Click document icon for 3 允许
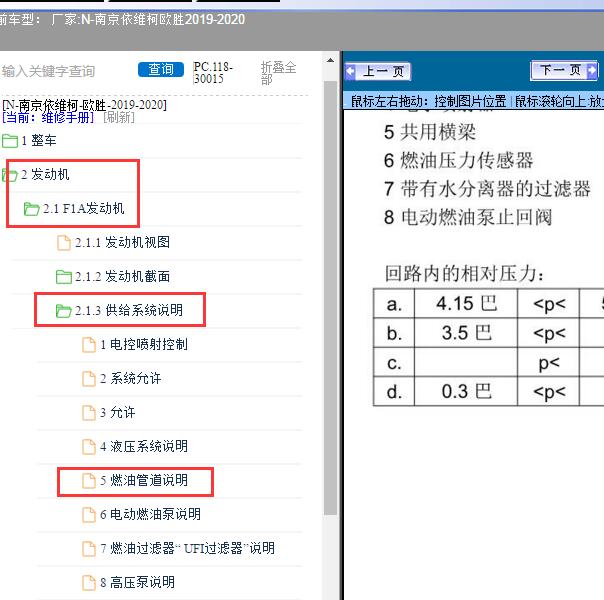This screenshot has width=604, height=600. [x=89, y=413]
